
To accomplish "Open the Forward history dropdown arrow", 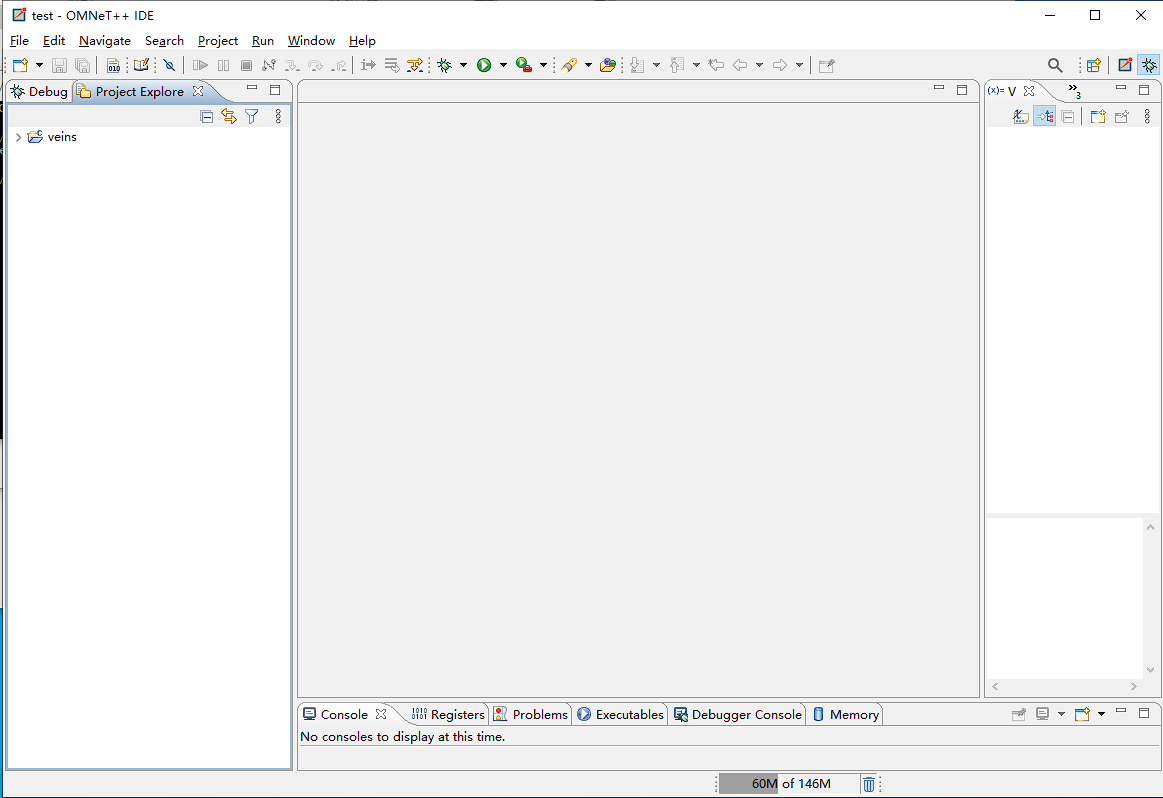I will 799,65.
